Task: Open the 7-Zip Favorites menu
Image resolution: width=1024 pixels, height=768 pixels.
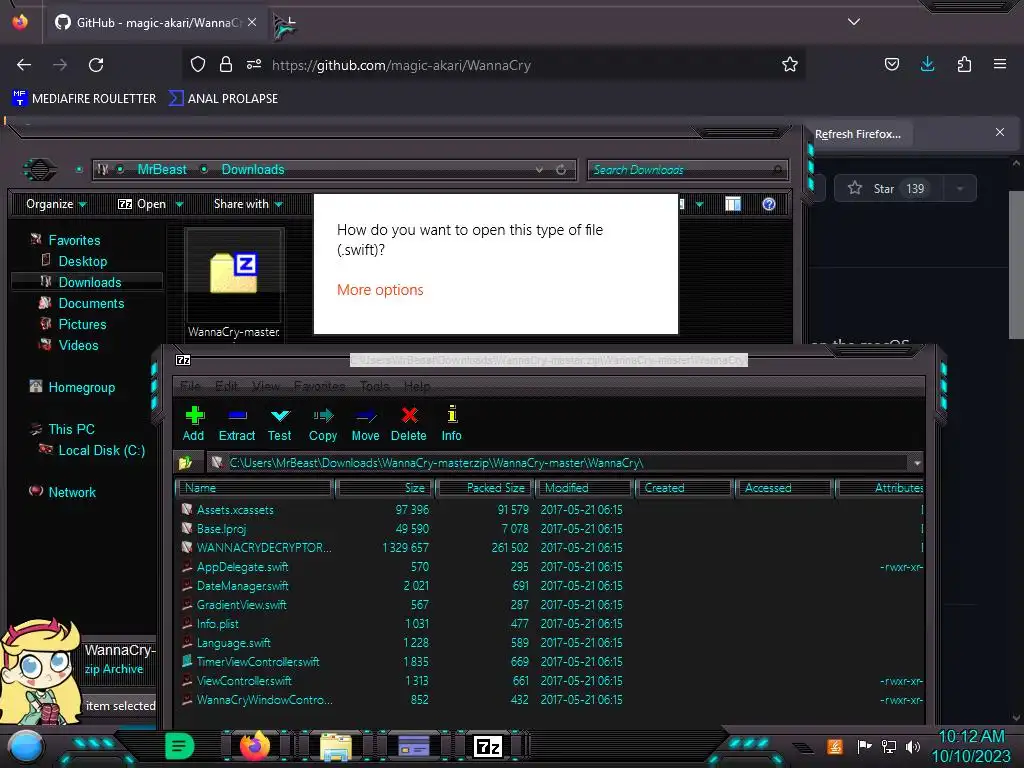Action: [319, 386]
